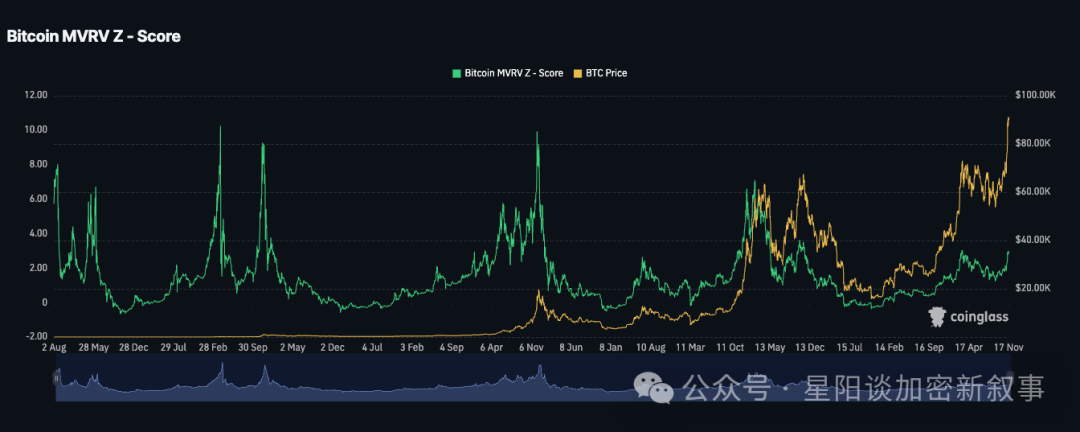
Task: Click the Bitcoin MVRV Z - Score chart title
Action: click(94, 36)
